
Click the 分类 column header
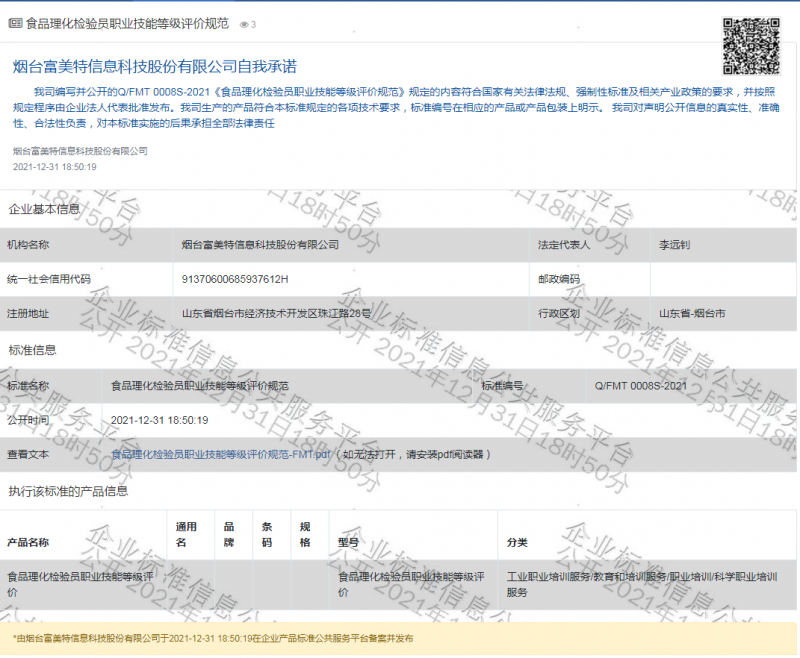pyautogui.click(x=517, y=542)
